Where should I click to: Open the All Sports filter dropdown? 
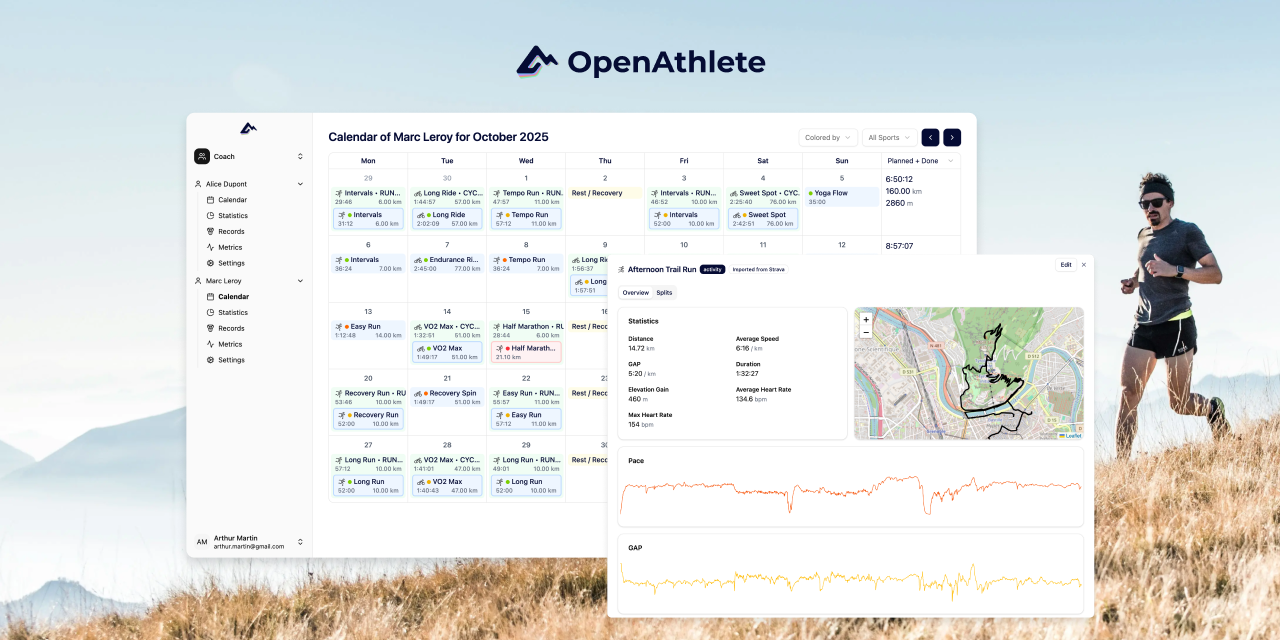click(x=887, y=137)
